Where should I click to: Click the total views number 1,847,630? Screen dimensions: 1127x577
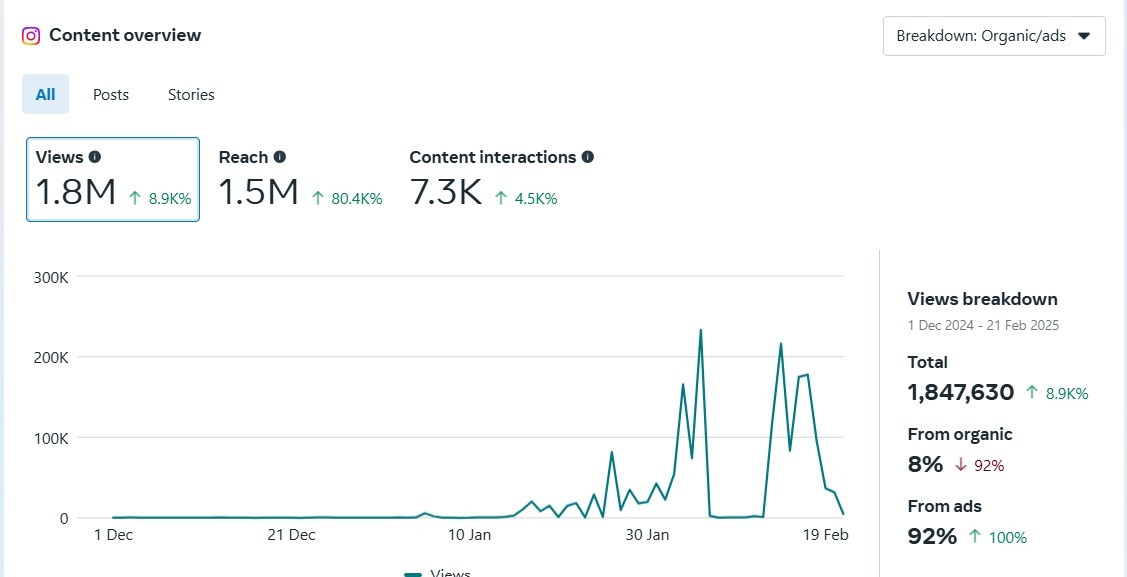960,392
